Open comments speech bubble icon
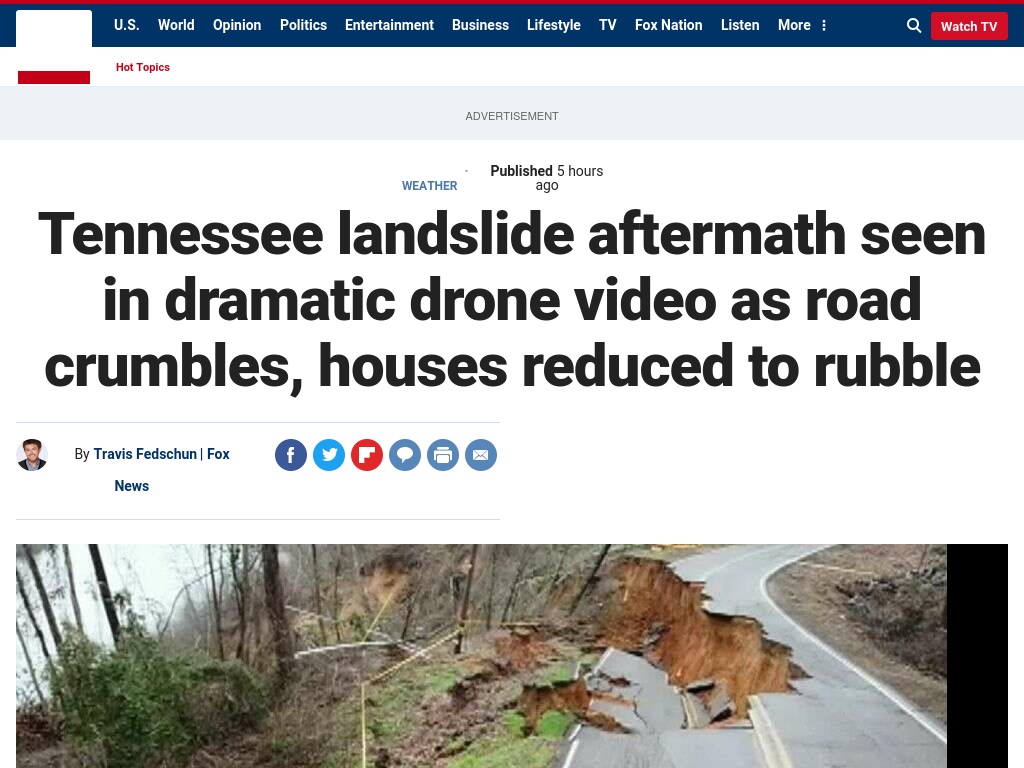Image resolution: width=1024 pixels, height=768 pixels. click(x=405, y=455)
